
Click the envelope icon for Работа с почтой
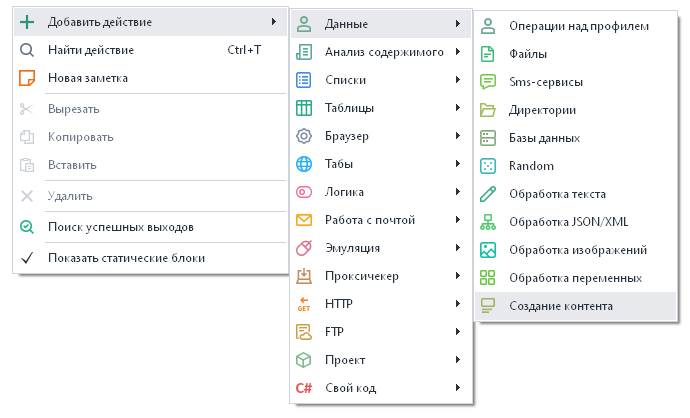[x=304, y=220]
